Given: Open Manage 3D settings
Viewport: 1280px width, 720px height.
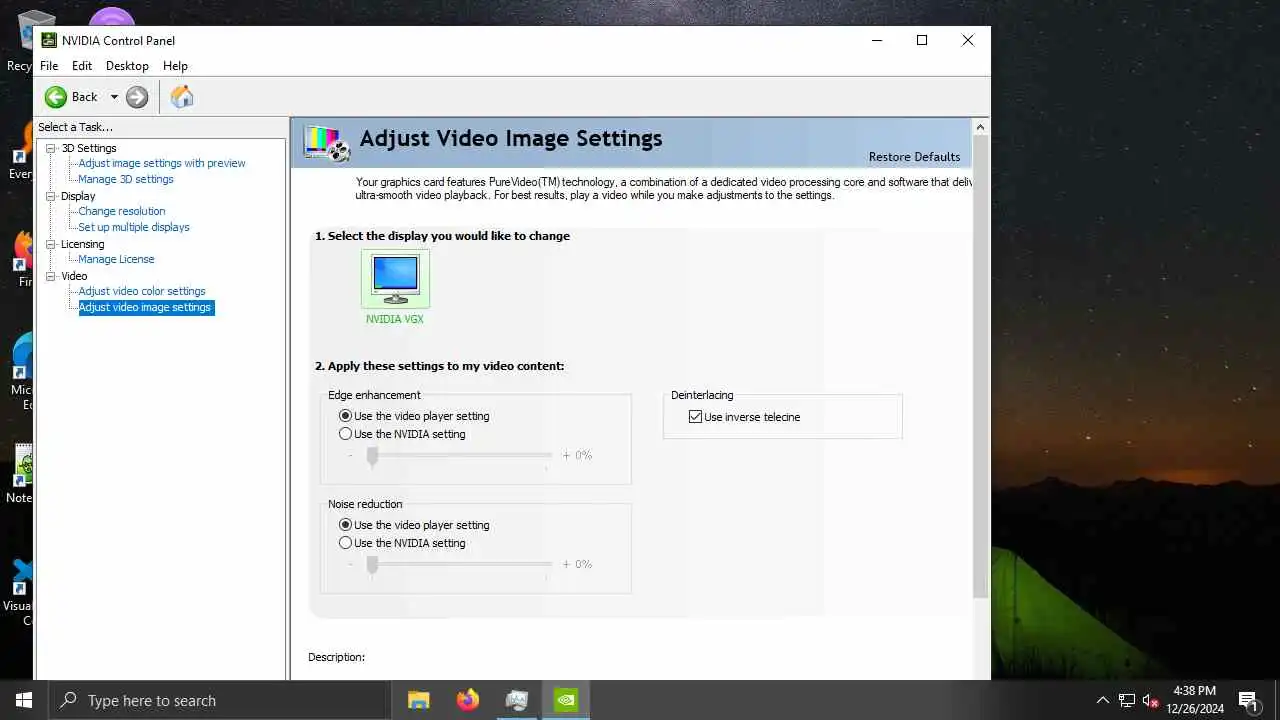Looking at the screenshot, I should point(126,179).
